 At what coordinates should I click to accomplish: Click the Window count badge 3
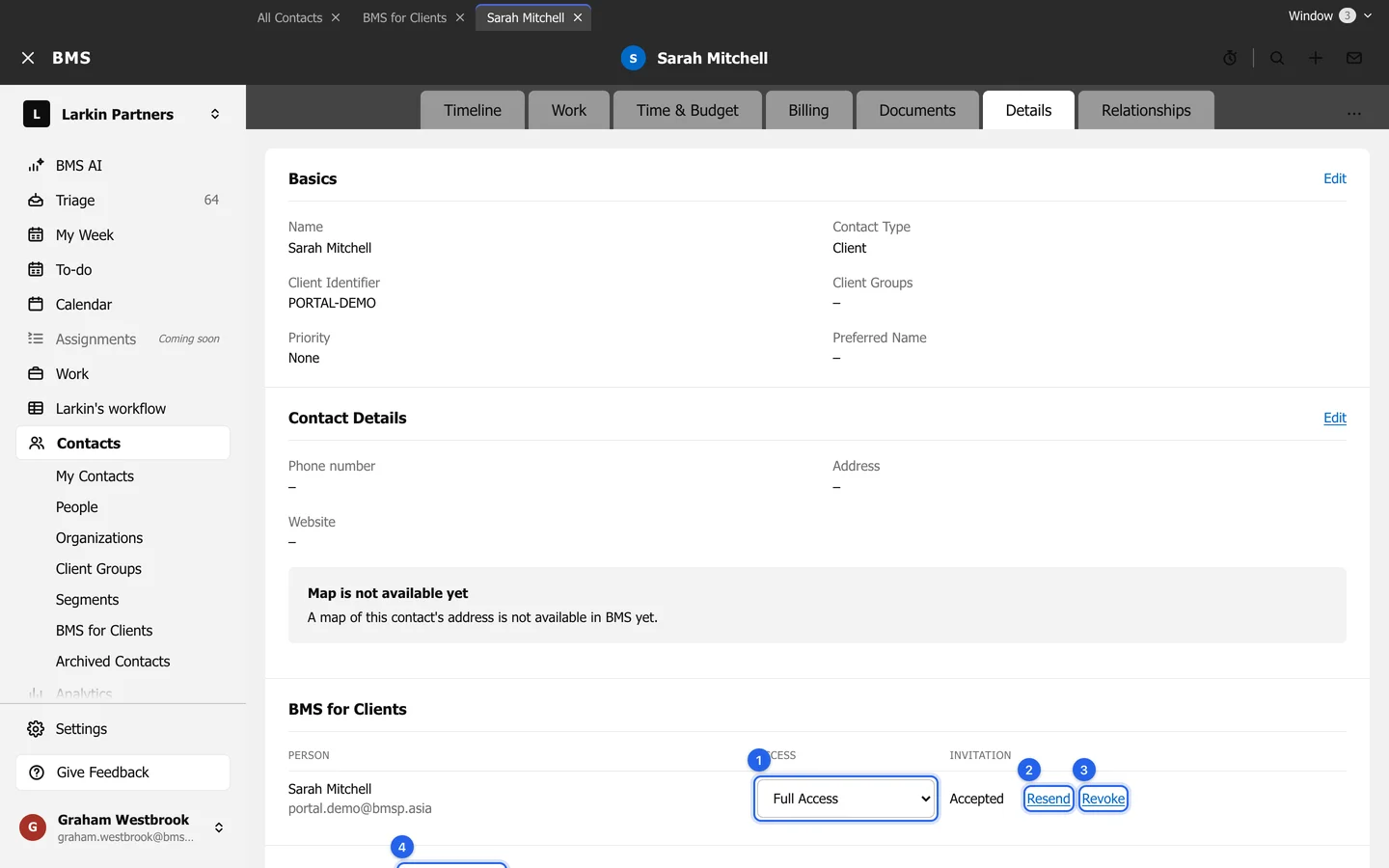tap(1348, 15)
